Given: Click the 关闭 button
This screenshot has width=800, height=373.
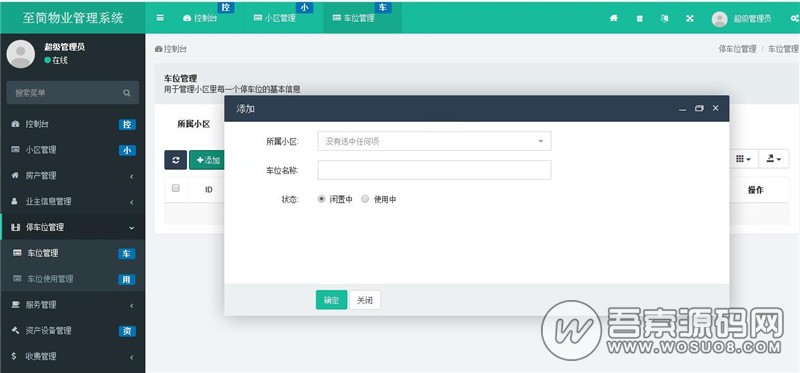Looking at the screenshot, I should coord(365,300).
